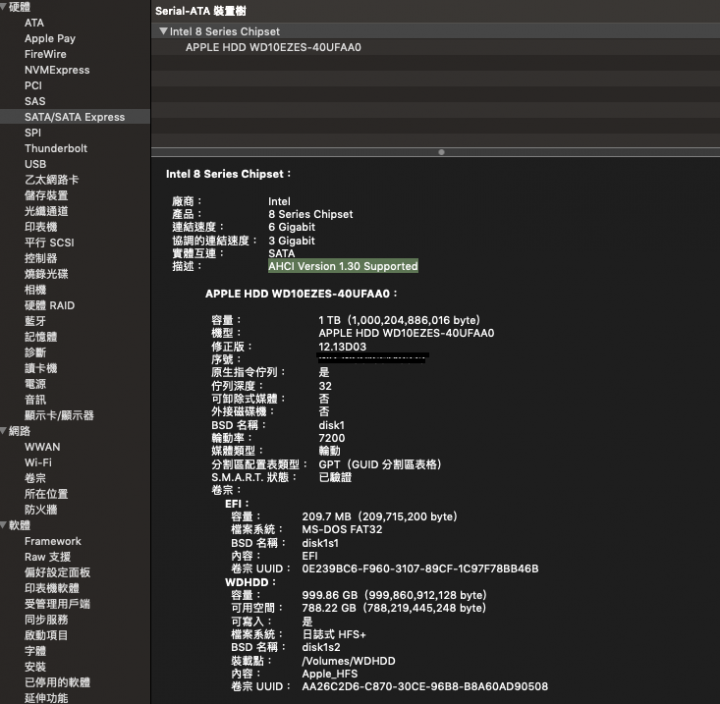Open SPI in the sidebar
The width and height of the screenshot is (720, 704).
click(x=33, y=133)
